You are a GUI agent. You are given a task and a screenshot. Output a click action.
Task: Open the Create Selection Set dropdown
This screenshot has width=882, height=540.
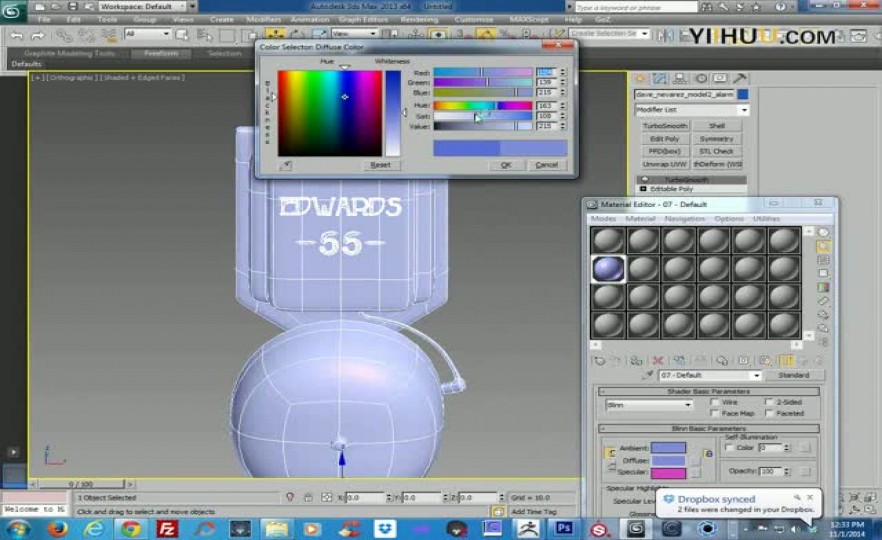click(x=609, y=34)
